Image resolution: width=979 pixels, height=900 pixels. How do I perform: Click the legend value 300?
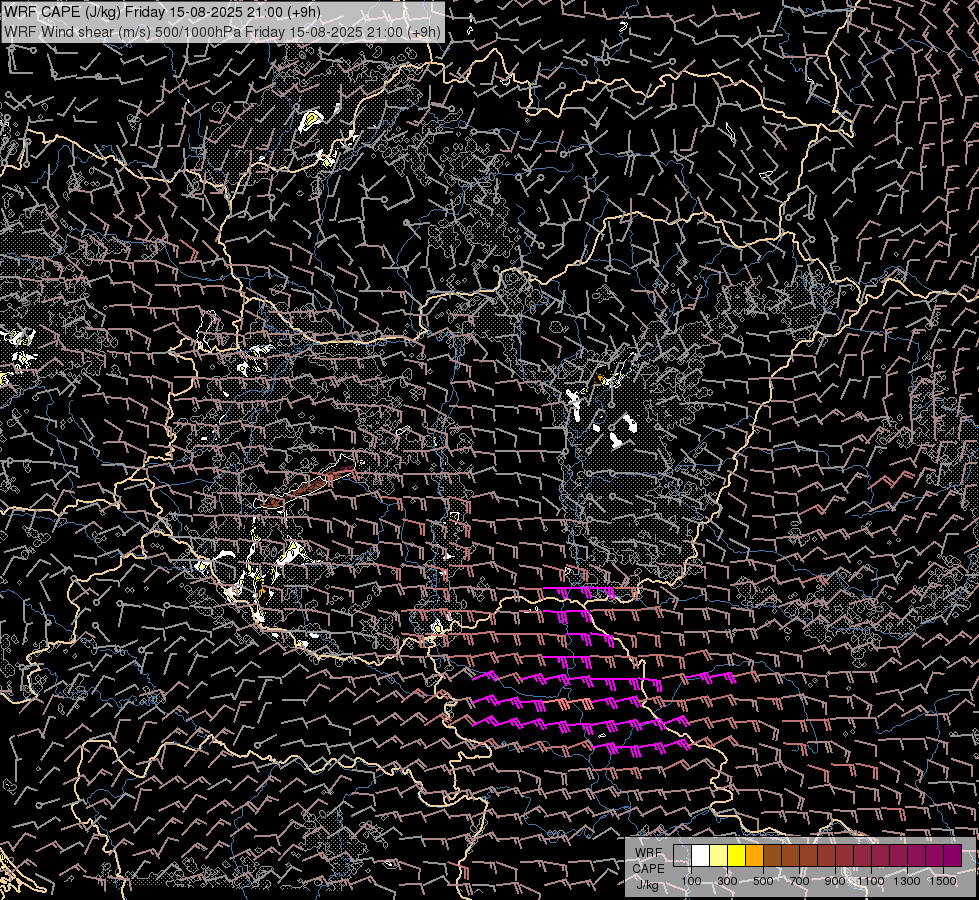coord(727,881)
